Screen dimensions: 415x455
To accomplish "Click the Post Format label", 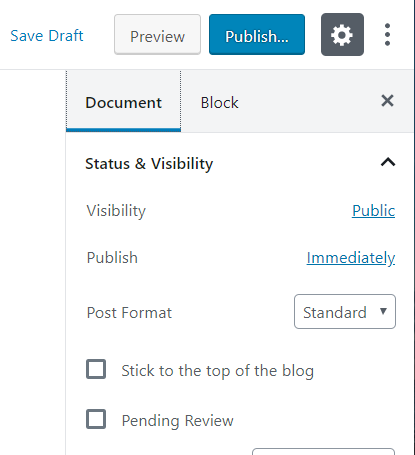I will [129, 313].
